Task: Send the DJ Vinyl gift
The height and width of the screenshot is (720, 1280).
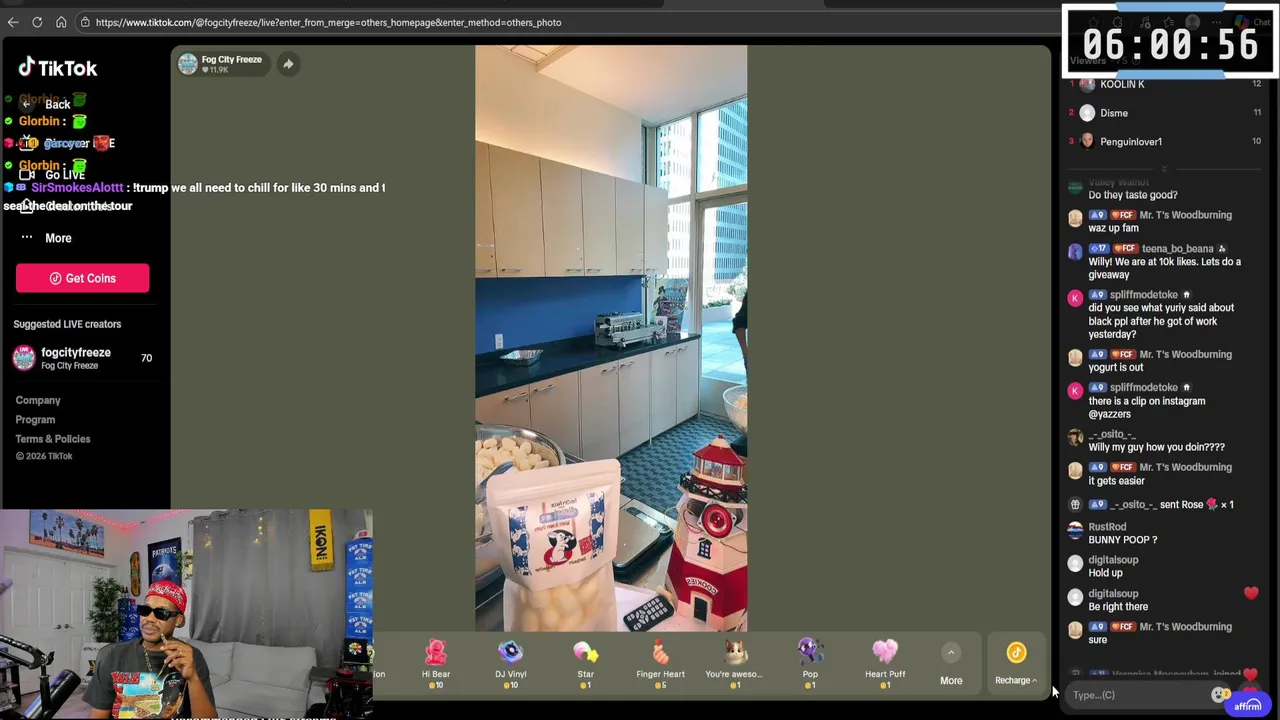Action: 511,663
